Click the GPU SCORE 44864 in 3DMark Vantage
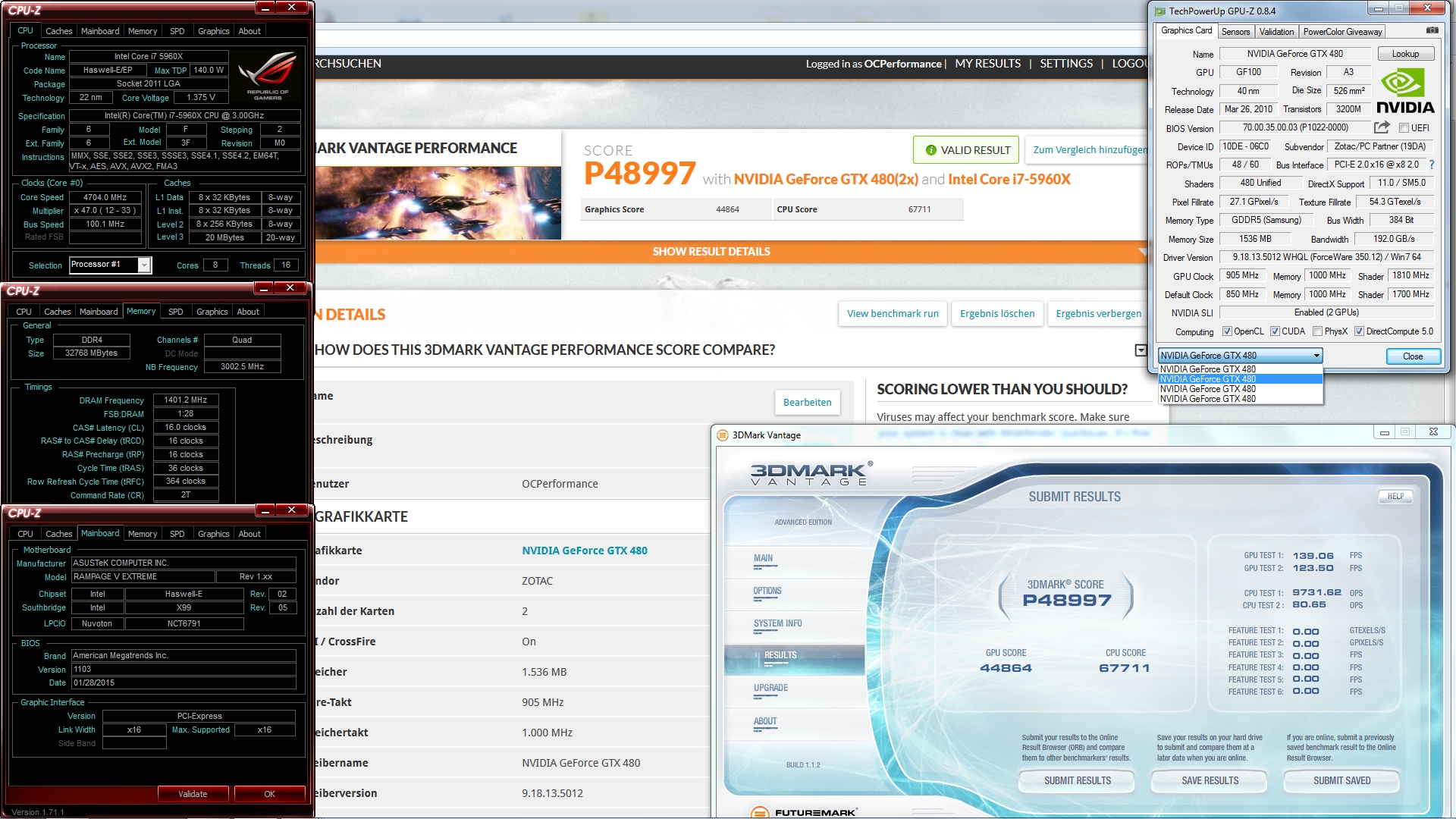1456x819 pixels. 1006,668
